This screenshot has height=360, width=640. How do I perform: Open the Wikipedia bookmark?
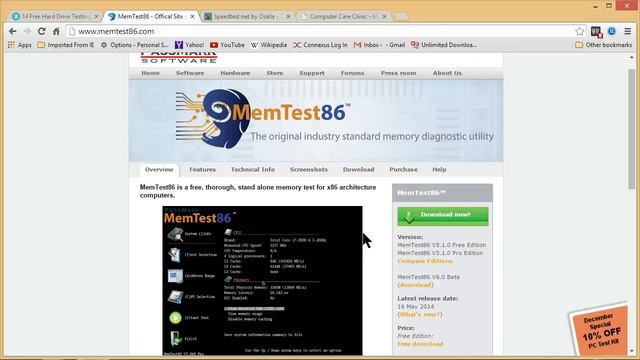point(269,45)
